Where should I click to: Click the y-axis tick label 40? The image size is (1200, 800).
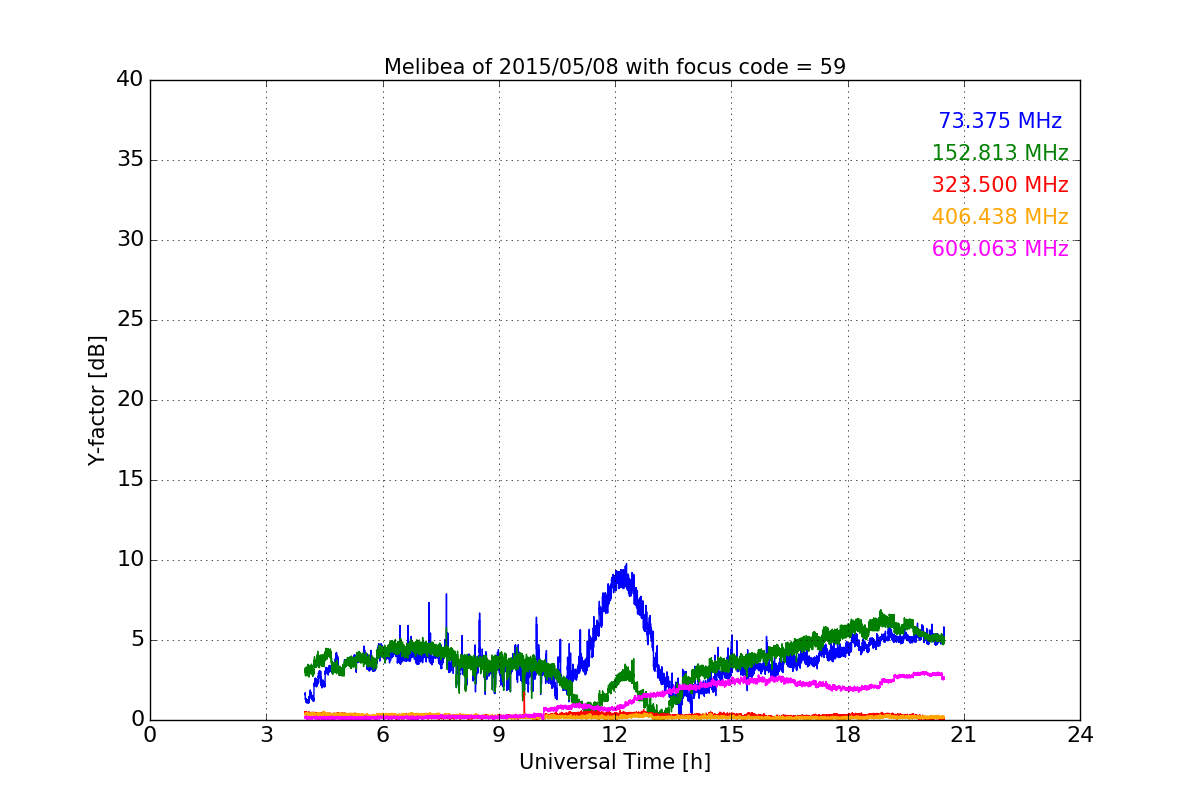click(x=130, y=80)
